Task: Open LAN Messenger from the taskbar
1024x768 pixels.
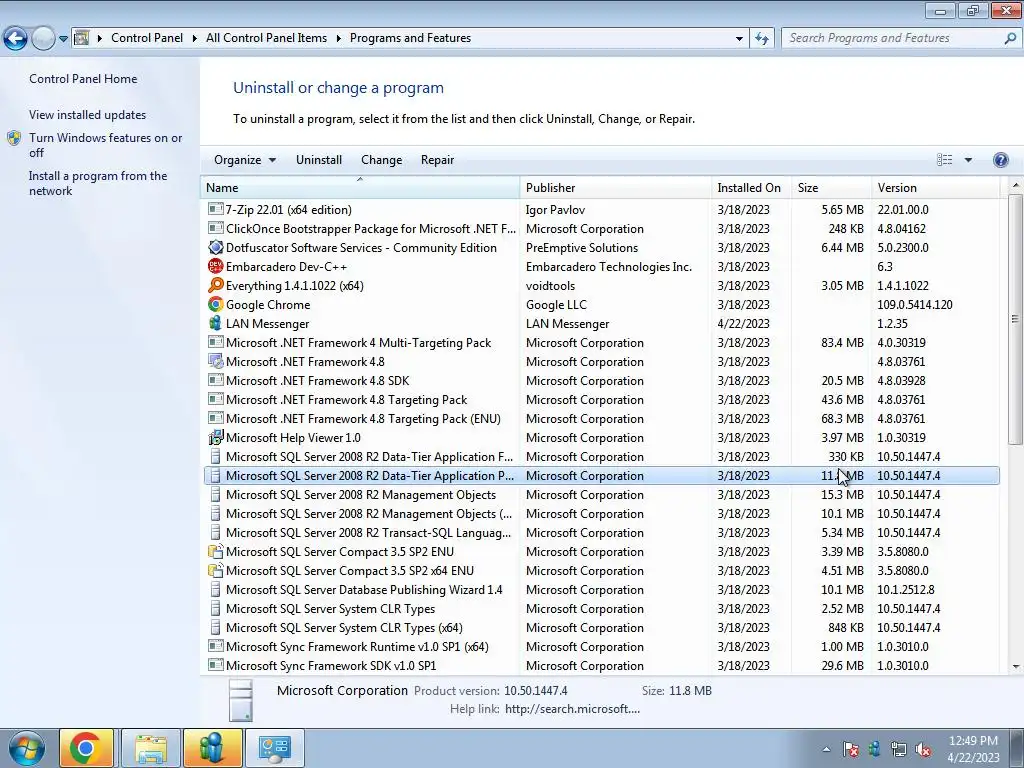Action: pyautogui.click(x=213, y=748)
